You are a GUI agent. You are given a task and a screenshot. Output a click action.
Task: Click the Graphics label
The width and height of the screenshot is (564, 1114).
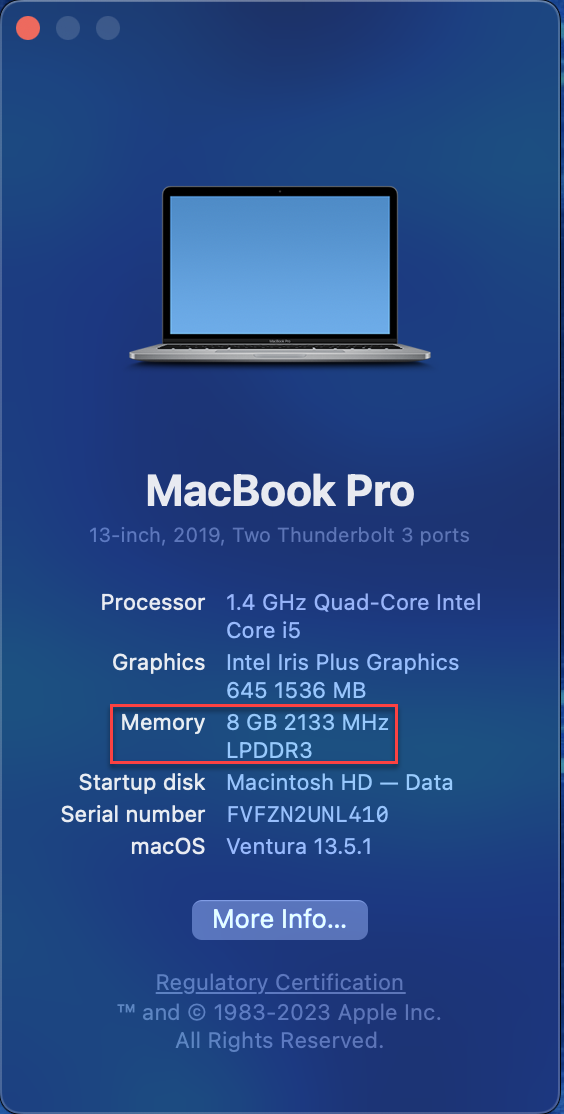click(x=158, y=663)
